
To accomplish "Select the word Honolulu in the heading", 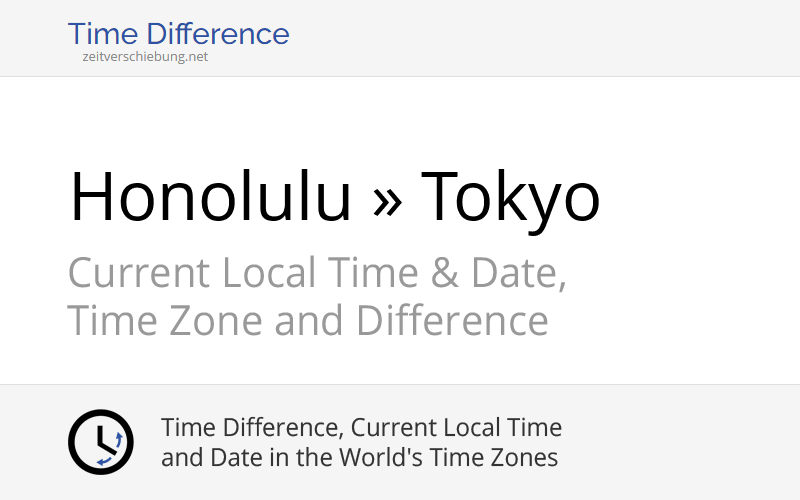I will (210, 196).
